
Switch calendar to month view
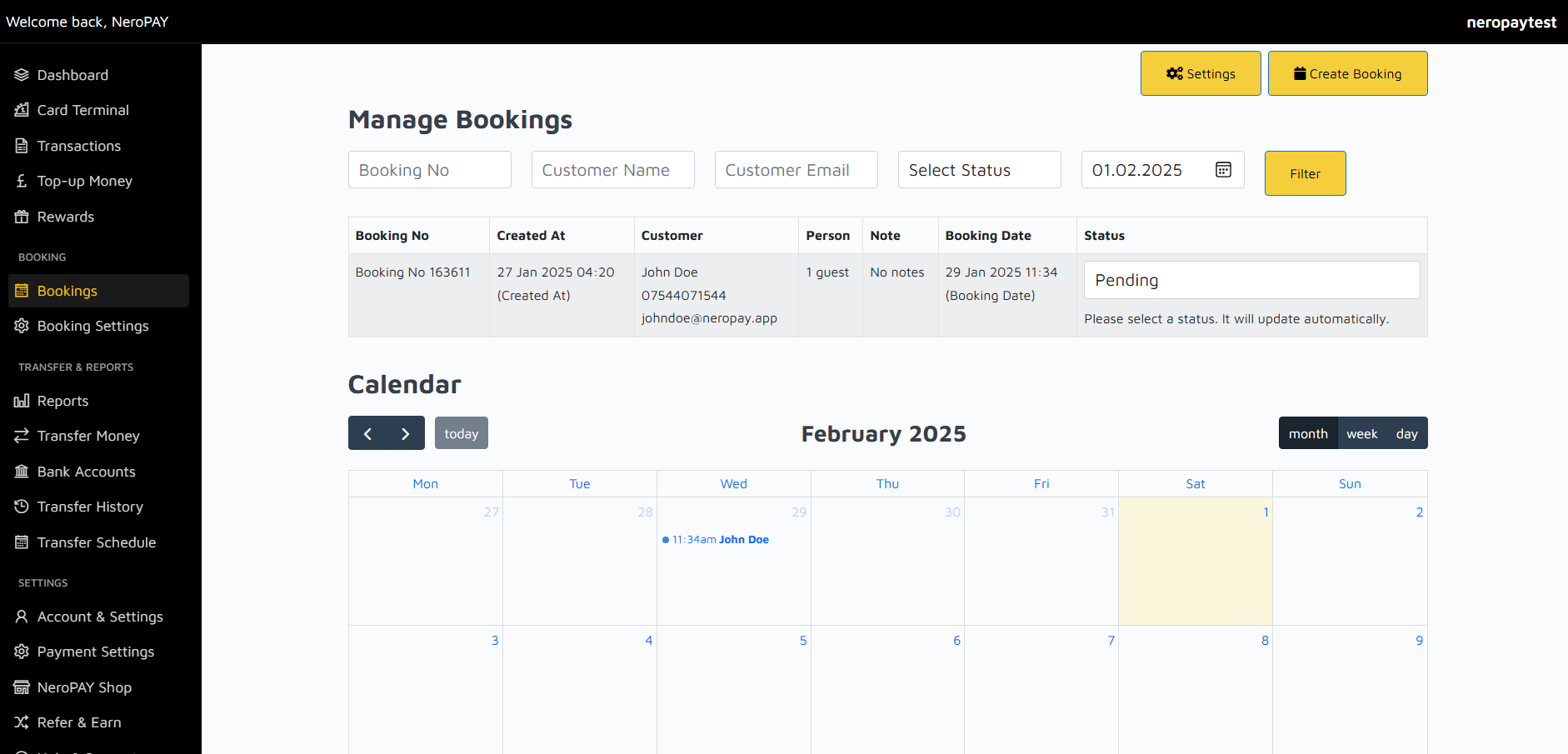[1308, 433]
